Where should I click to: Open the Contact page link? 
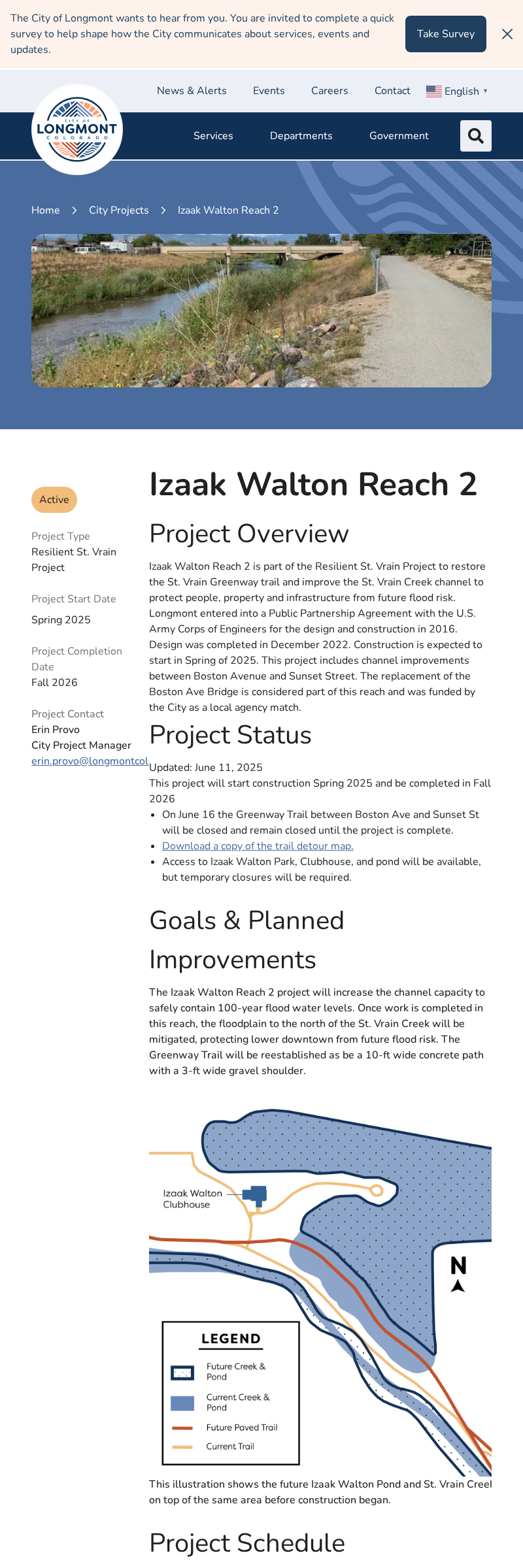point(392,91)
